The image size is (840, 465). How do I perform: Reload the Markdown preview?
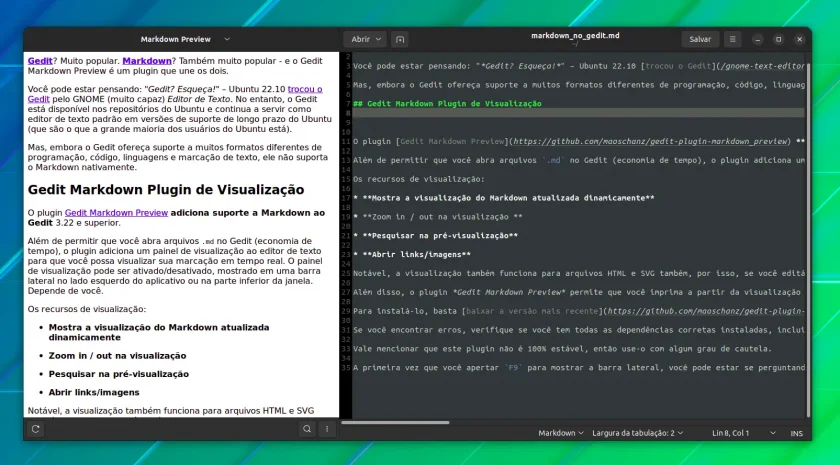pos(36,429)
